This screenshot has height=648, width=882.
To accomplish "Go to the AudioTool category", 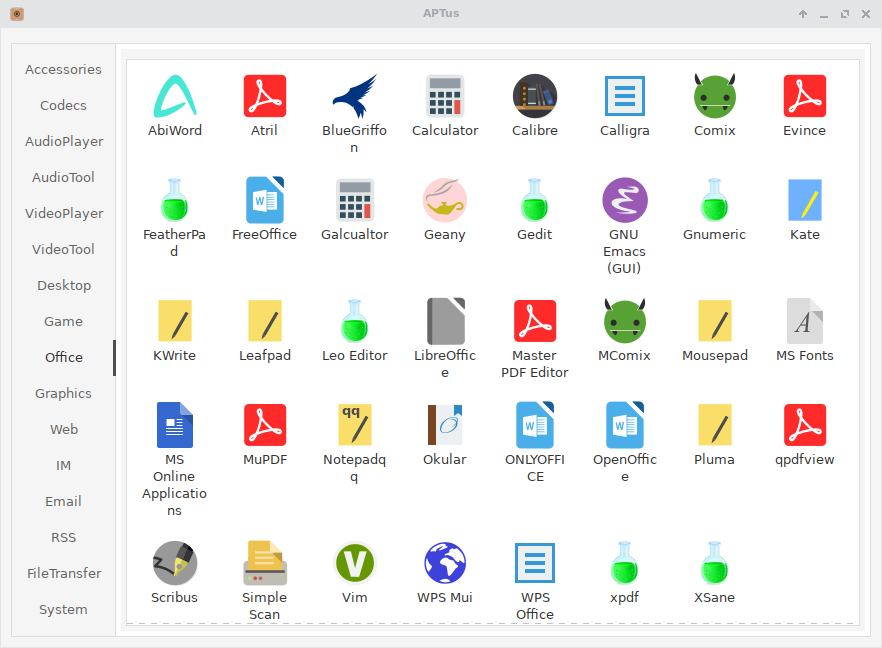I will click(x=64, y=177).
